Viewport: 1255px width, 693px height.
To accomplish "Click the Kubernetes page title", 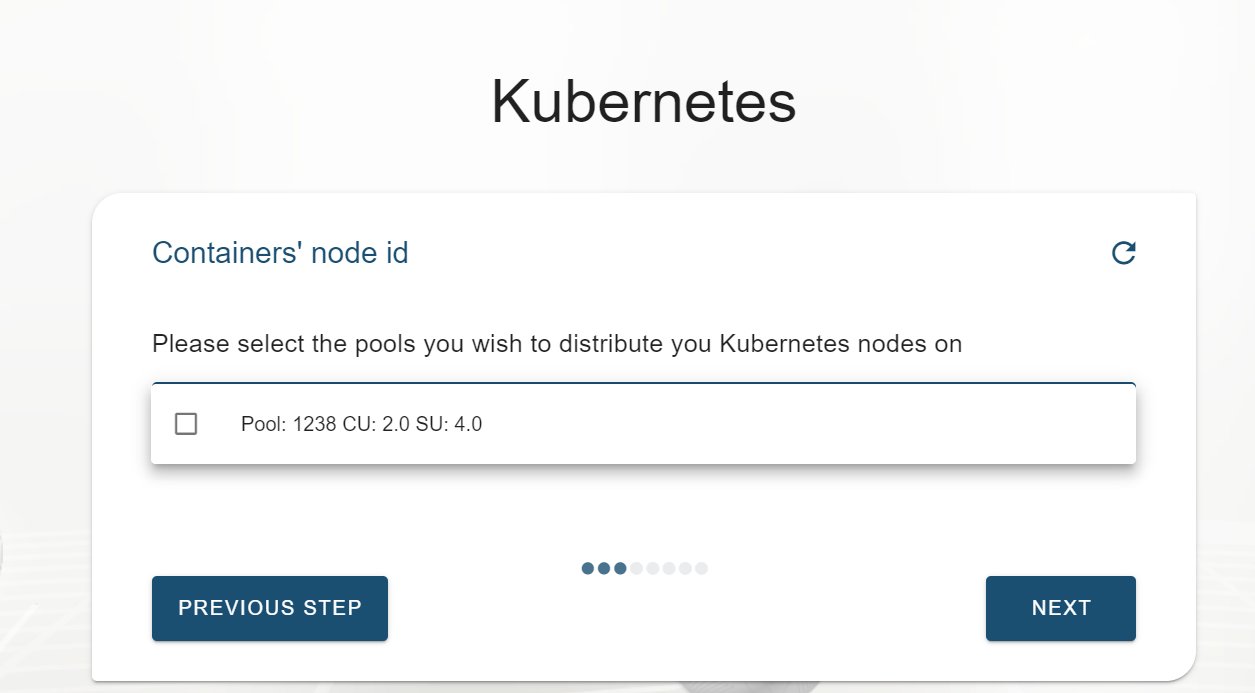I will pos(643,100).
